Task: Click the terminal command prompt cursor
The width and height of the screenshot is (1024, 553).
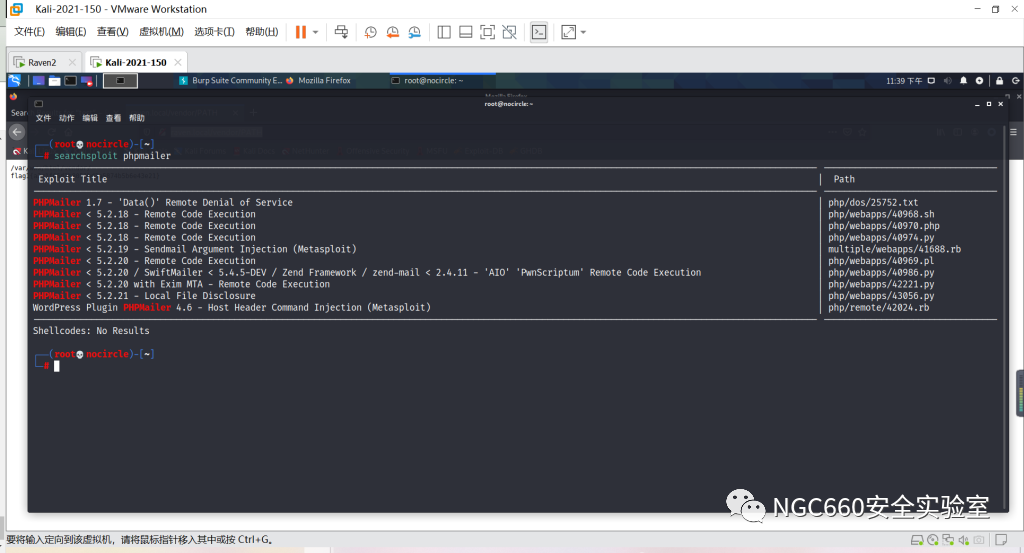Action: pyautogui.click(x=57, y=366)
